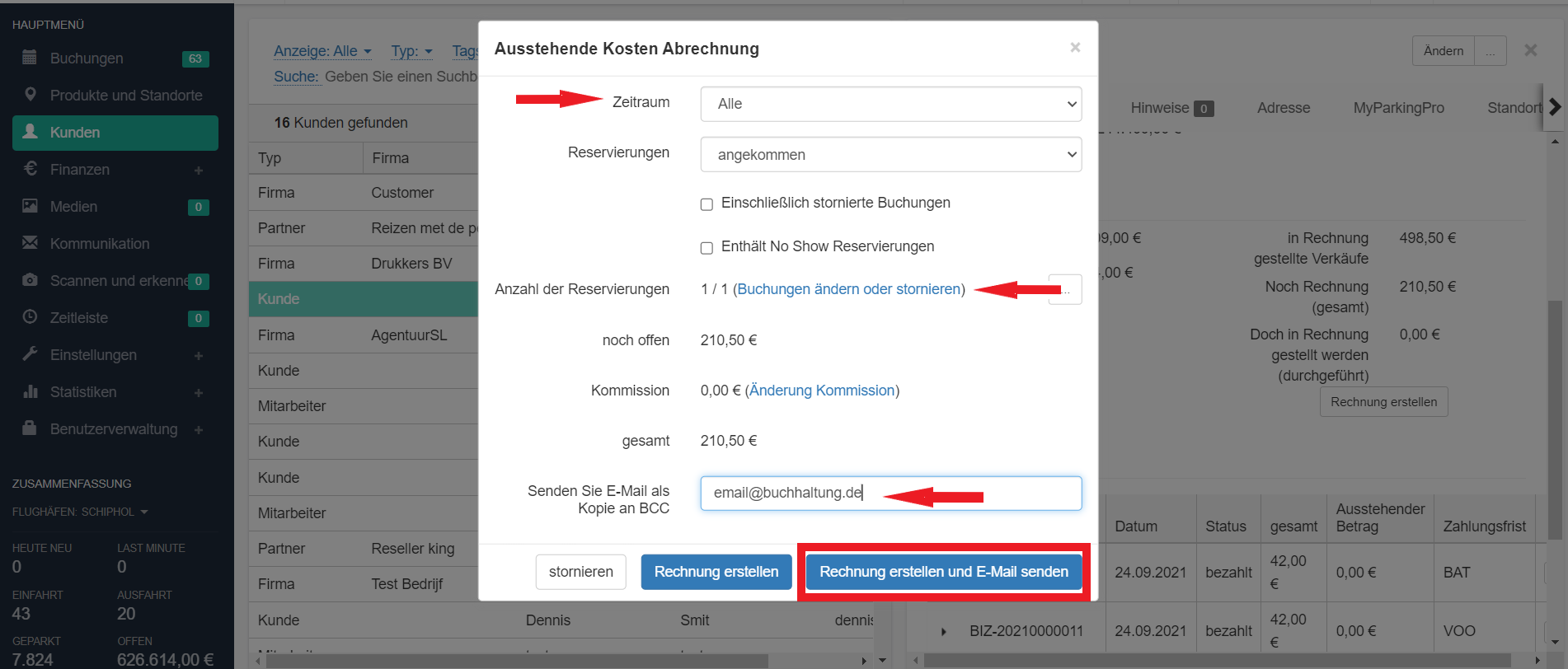This screenshot has height=669, width=1568.
Task: Click the ellipsis button by Anzahl der Reservierungen
Action: [1067, 289]
